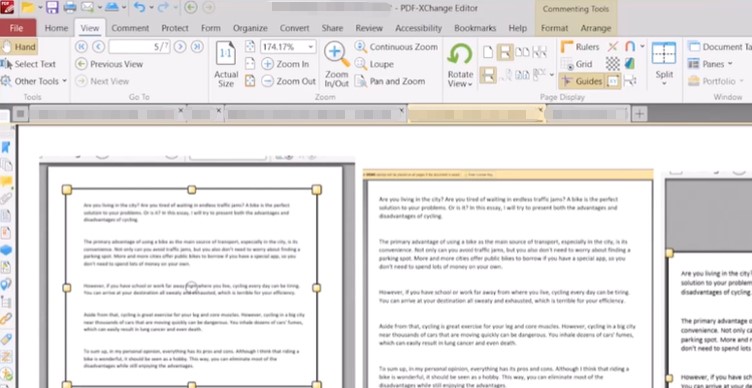The image size is (752, 388).
Task: Toggle the snapping magnet icon
Action: [x=630, y=47]
